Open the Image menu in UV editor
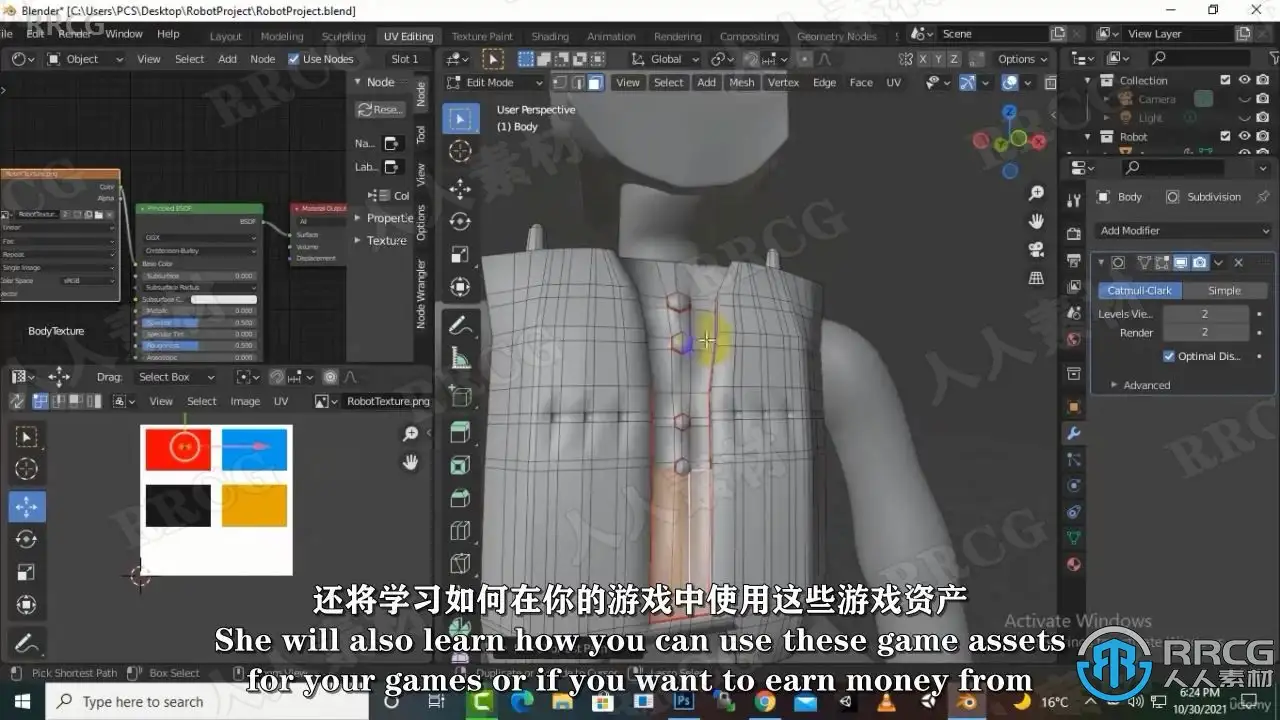Viewport: 1280px width, 720px height. [x=245, y=401]
